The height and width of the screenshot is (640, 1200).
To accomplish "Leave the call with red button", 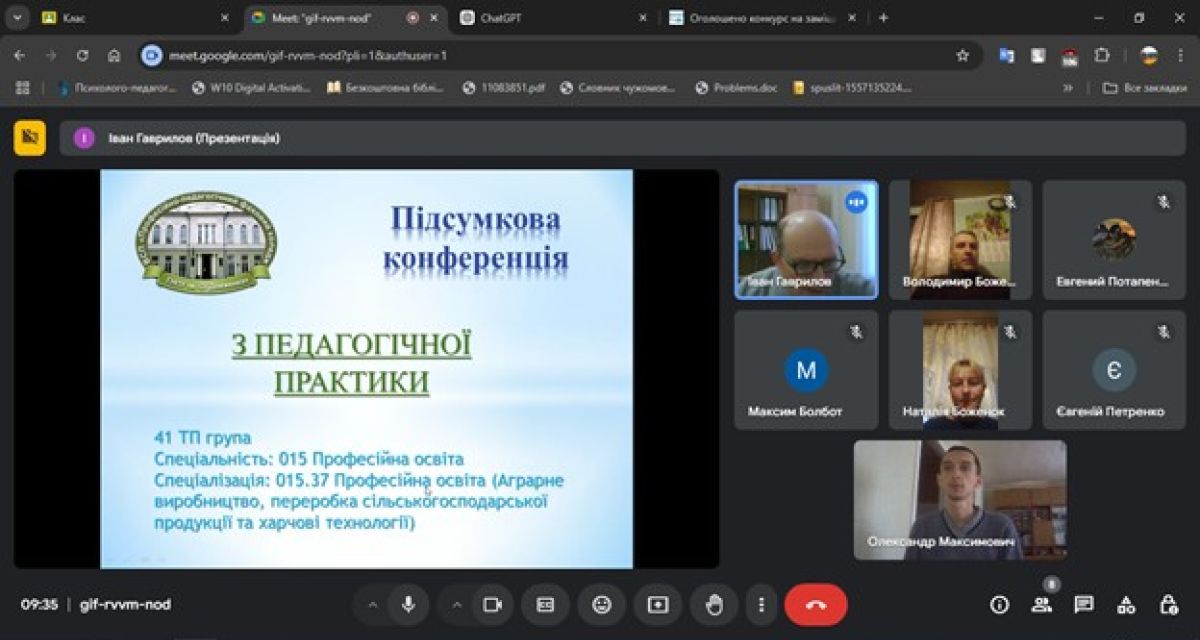I will (x=815, y=605).
